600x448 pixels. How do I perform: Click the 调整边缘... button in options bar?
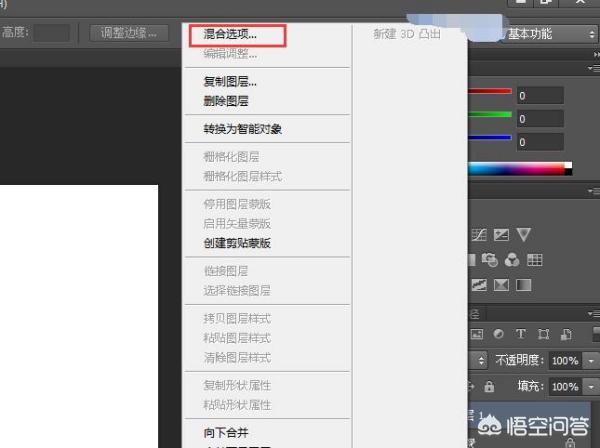click(x=129, y=33)
